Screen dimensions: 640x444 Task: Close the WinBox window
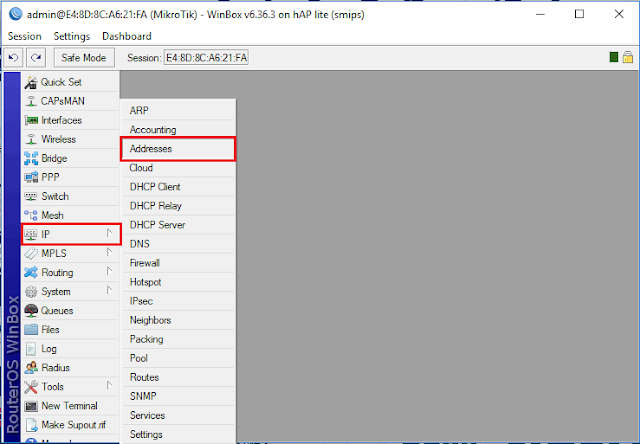619,14
